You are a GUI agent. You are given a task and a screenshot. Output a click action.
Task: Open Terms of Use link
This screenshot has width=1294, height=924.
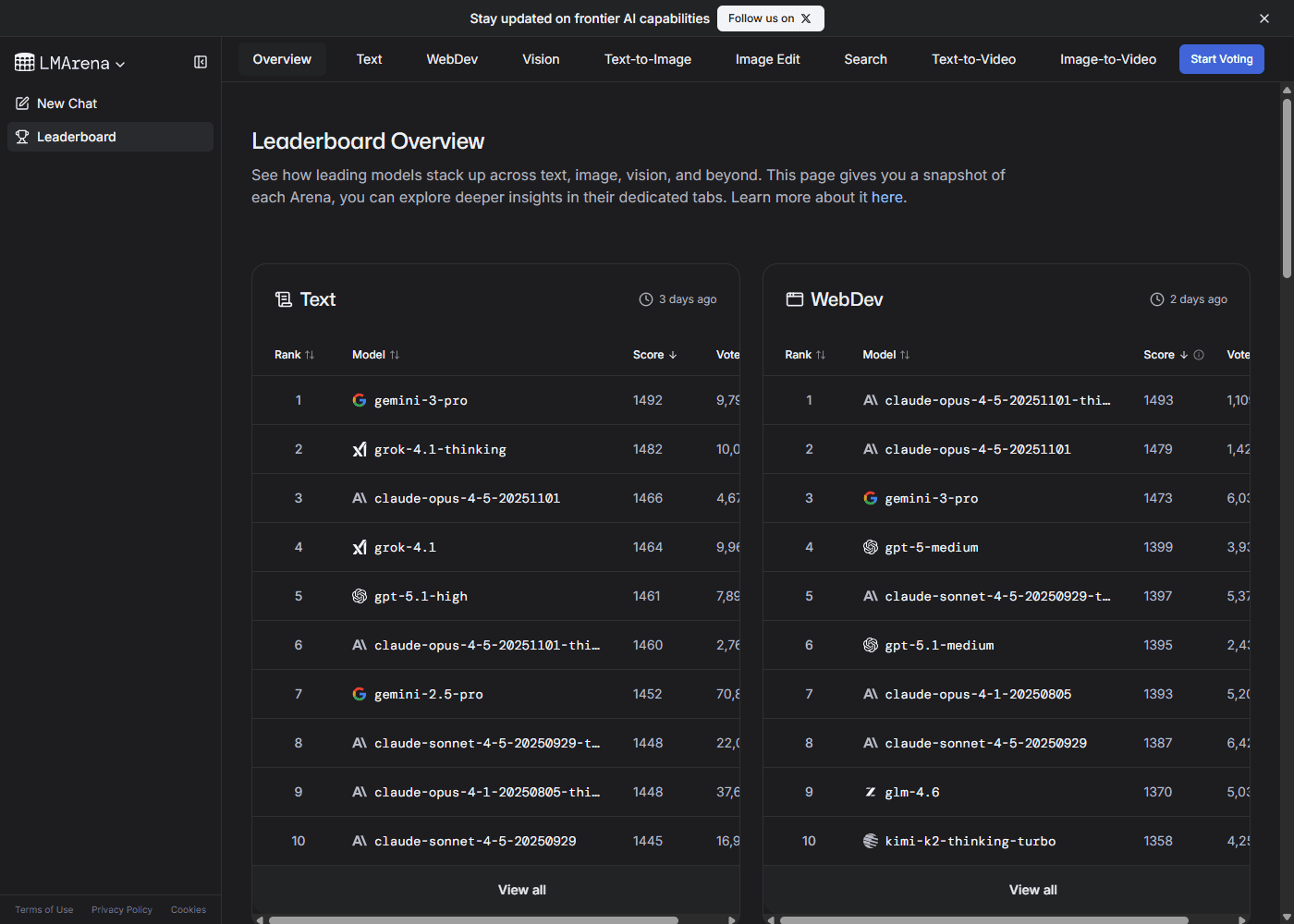[x=43, y=910]
